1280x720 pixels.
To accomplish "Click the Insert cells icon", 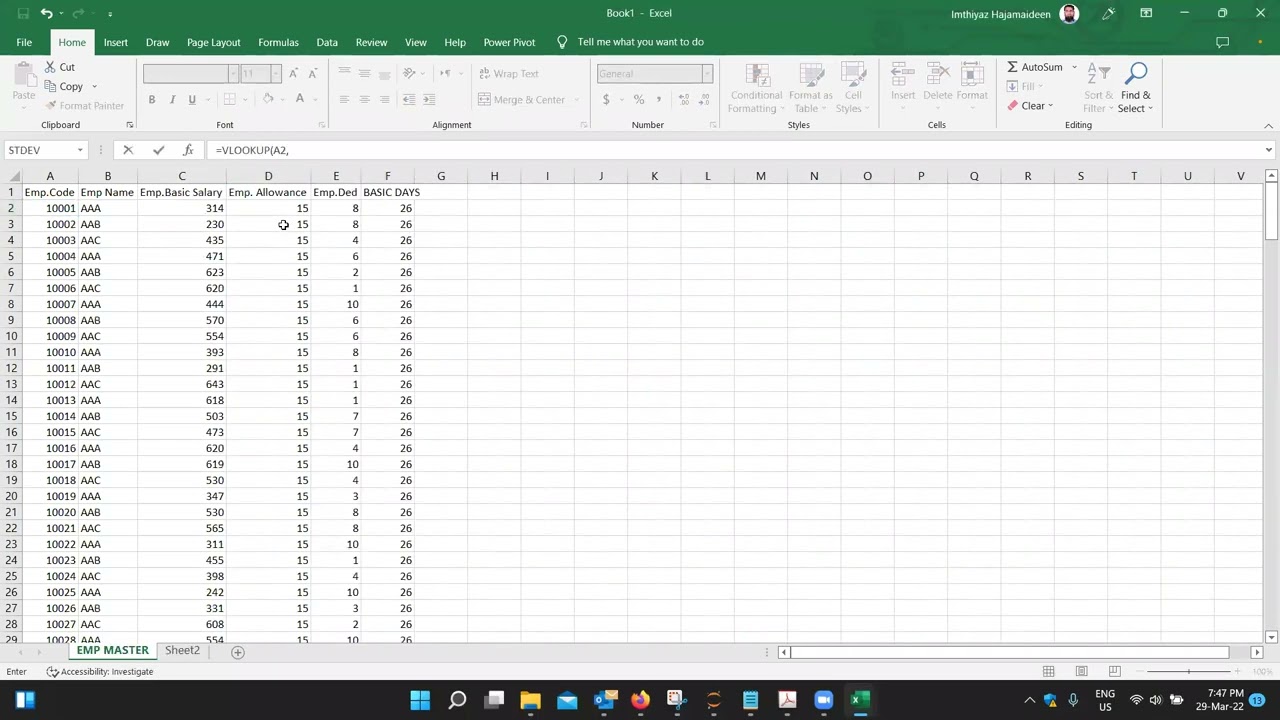I will (902, 82).
